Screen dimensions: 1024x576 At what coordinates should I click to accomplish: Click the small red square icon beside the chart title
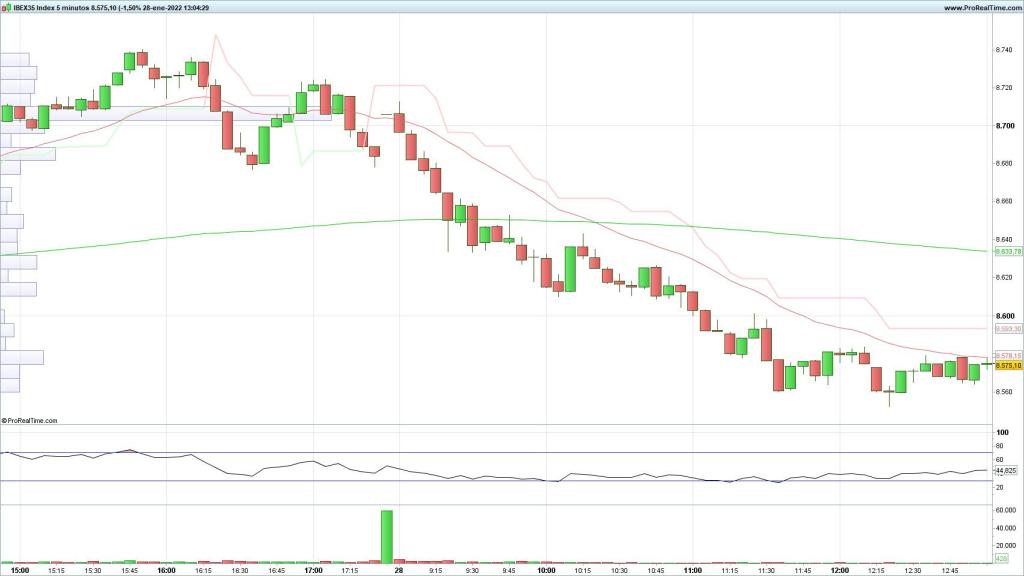point(6,8)
